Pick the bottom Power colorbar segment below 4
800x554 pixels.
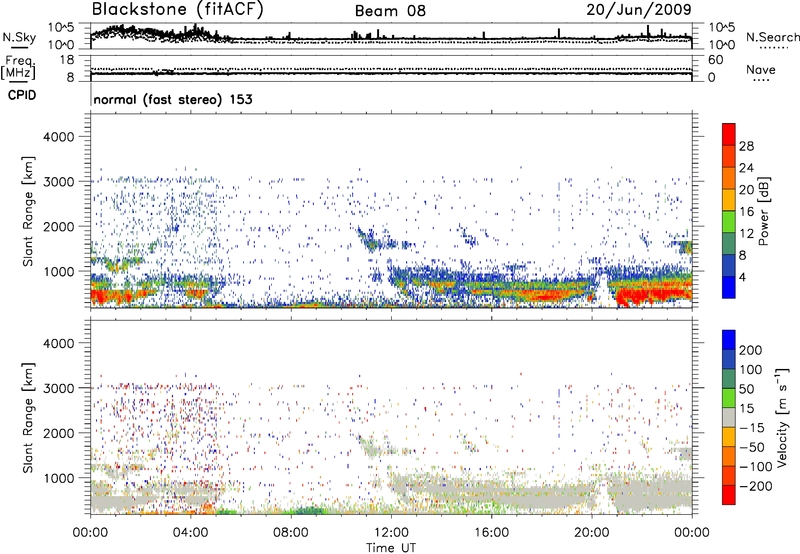coord(729,287)
